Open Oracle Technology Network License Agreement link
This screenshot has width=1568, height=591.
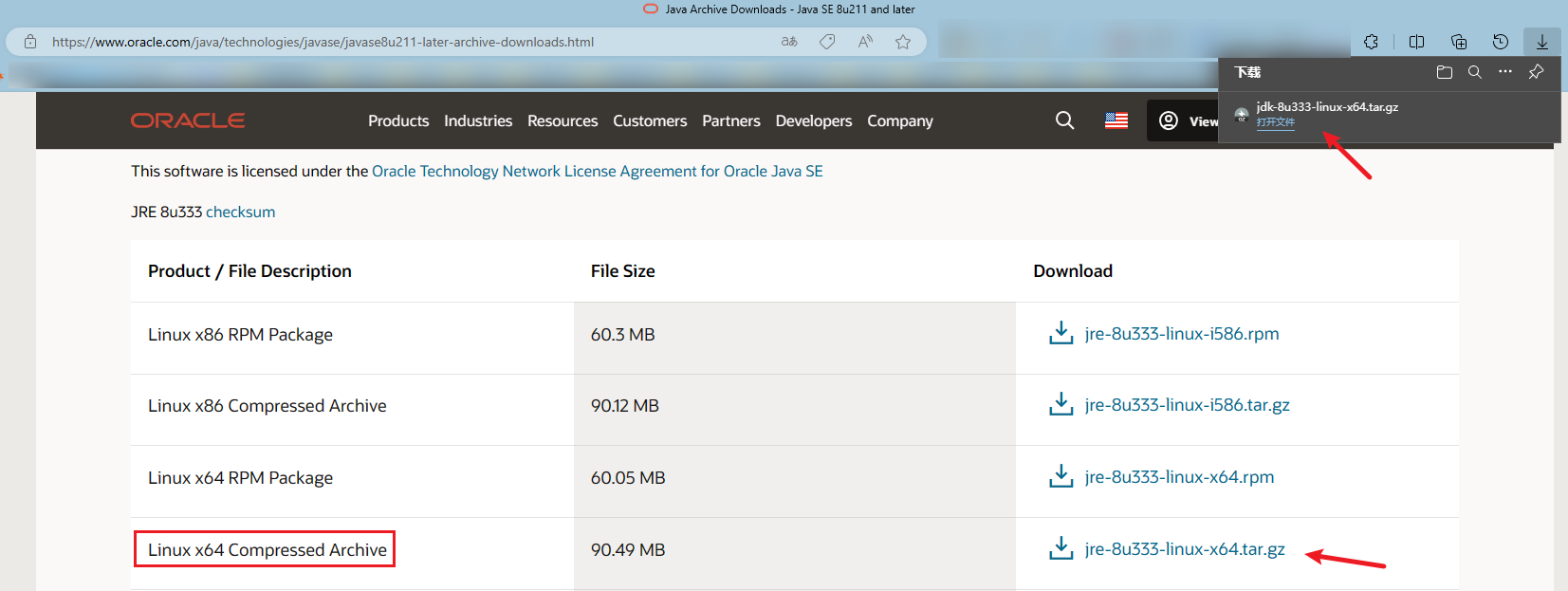[x=598, y=171]
